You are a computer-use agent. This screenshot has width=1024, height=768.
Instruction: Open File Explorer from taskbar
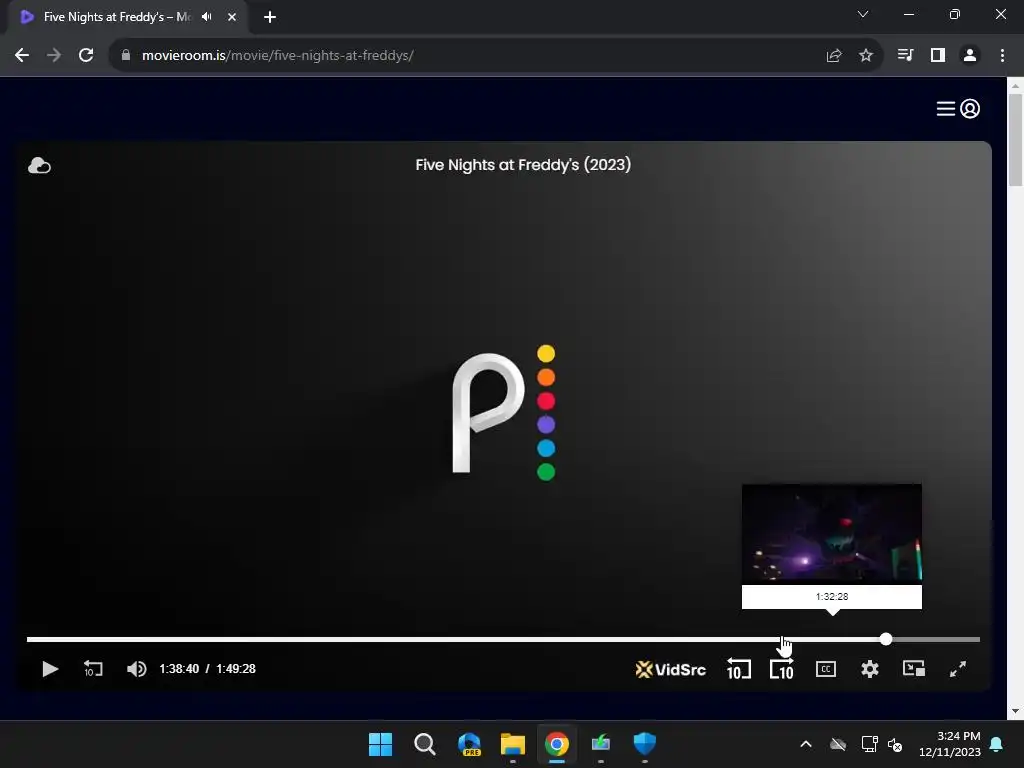513,744
